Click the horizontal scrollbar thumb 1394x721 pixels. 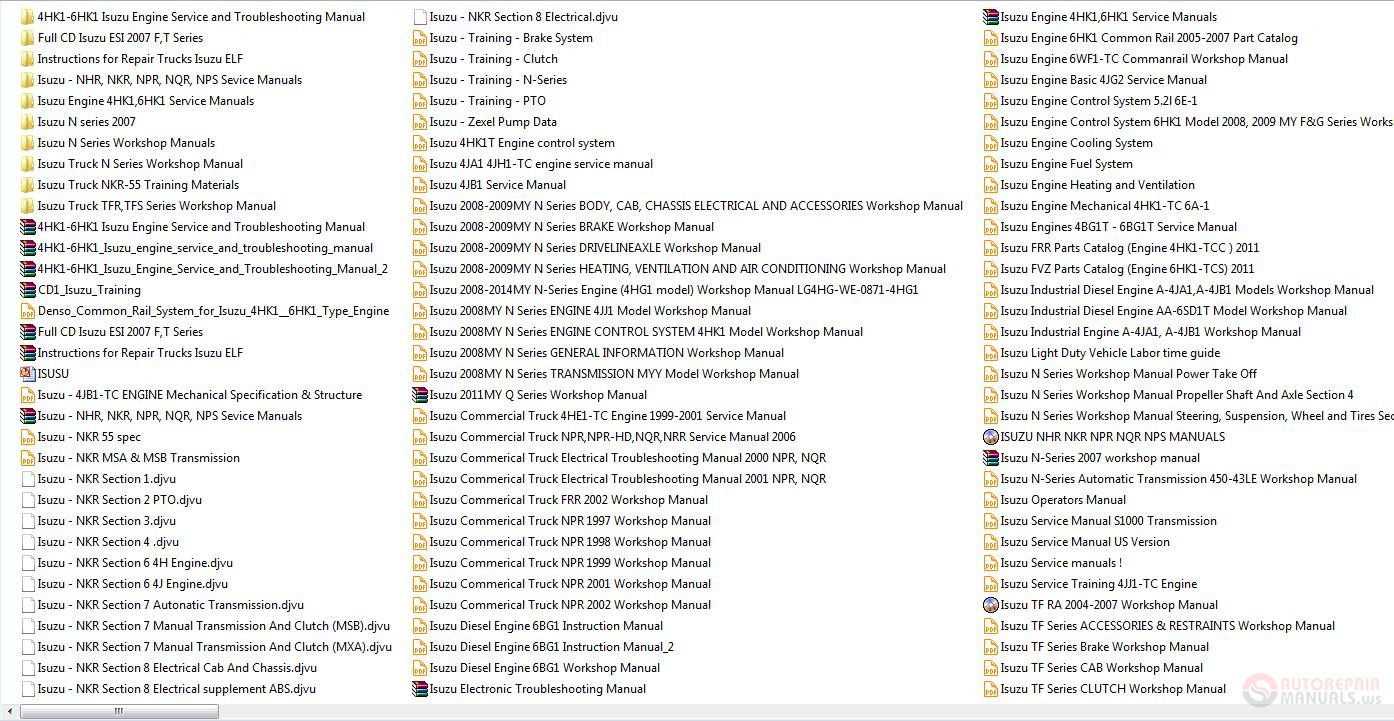click(x=119, y=712)
